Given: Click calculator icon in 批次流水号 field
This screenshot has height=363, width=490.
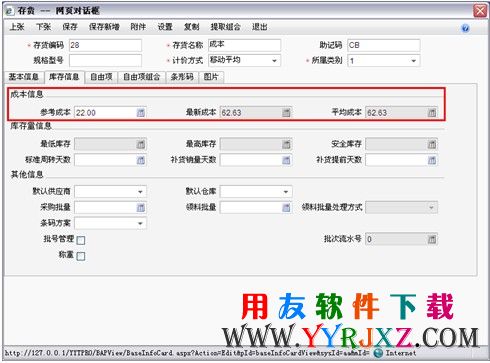Looking at the screenshot, I should 432,239.
